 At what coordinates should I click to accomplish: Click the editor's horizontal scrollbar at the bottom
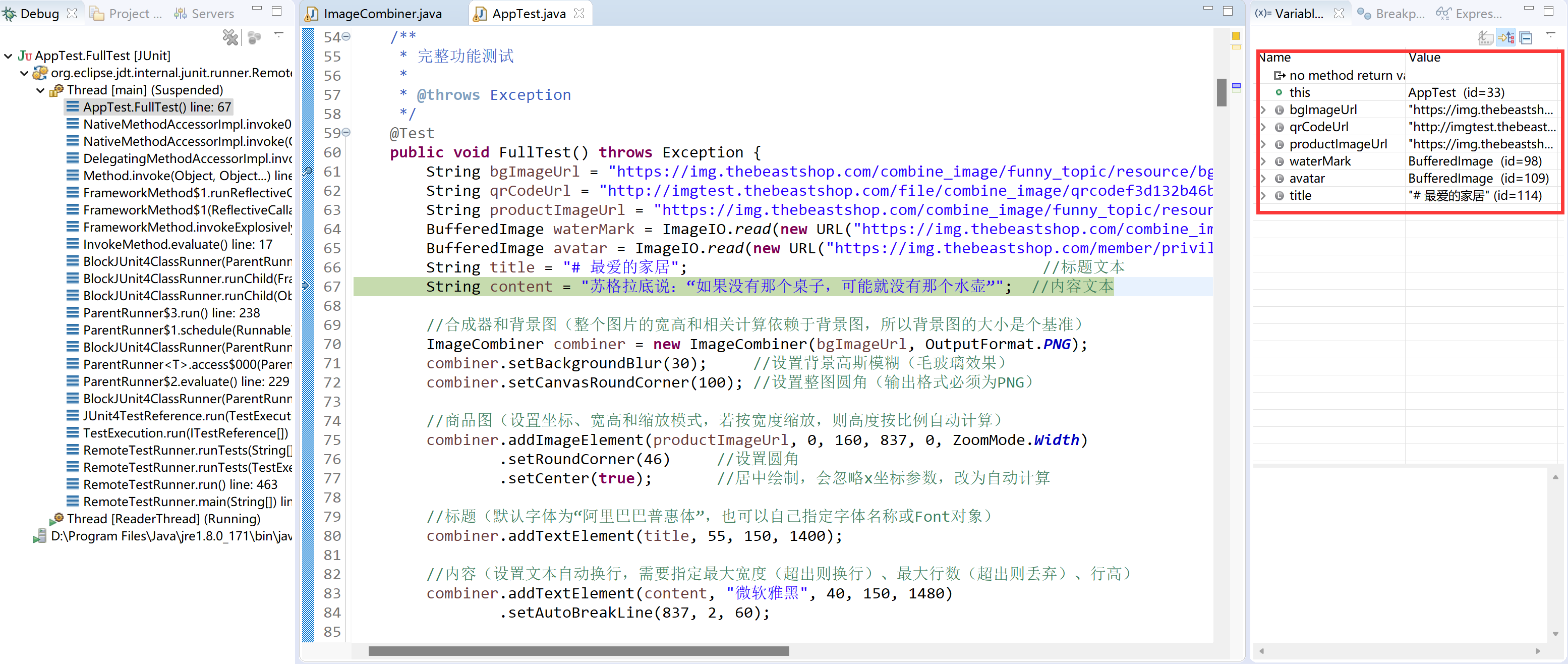click(x=578, y=650)
